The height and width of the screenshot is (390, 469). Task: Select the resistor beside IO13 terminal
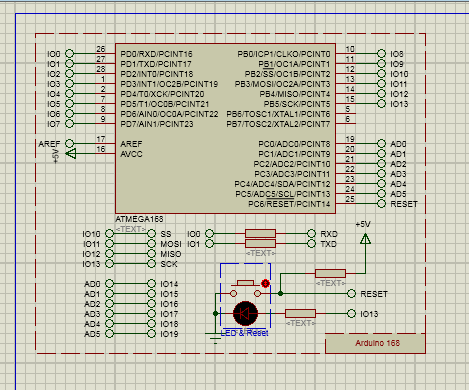tap(300, 313)
